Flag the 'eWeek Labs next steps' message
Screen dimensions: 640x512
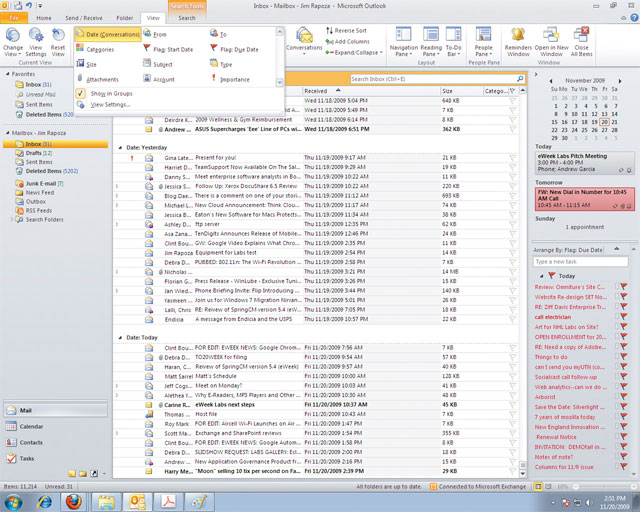(513, 405)
